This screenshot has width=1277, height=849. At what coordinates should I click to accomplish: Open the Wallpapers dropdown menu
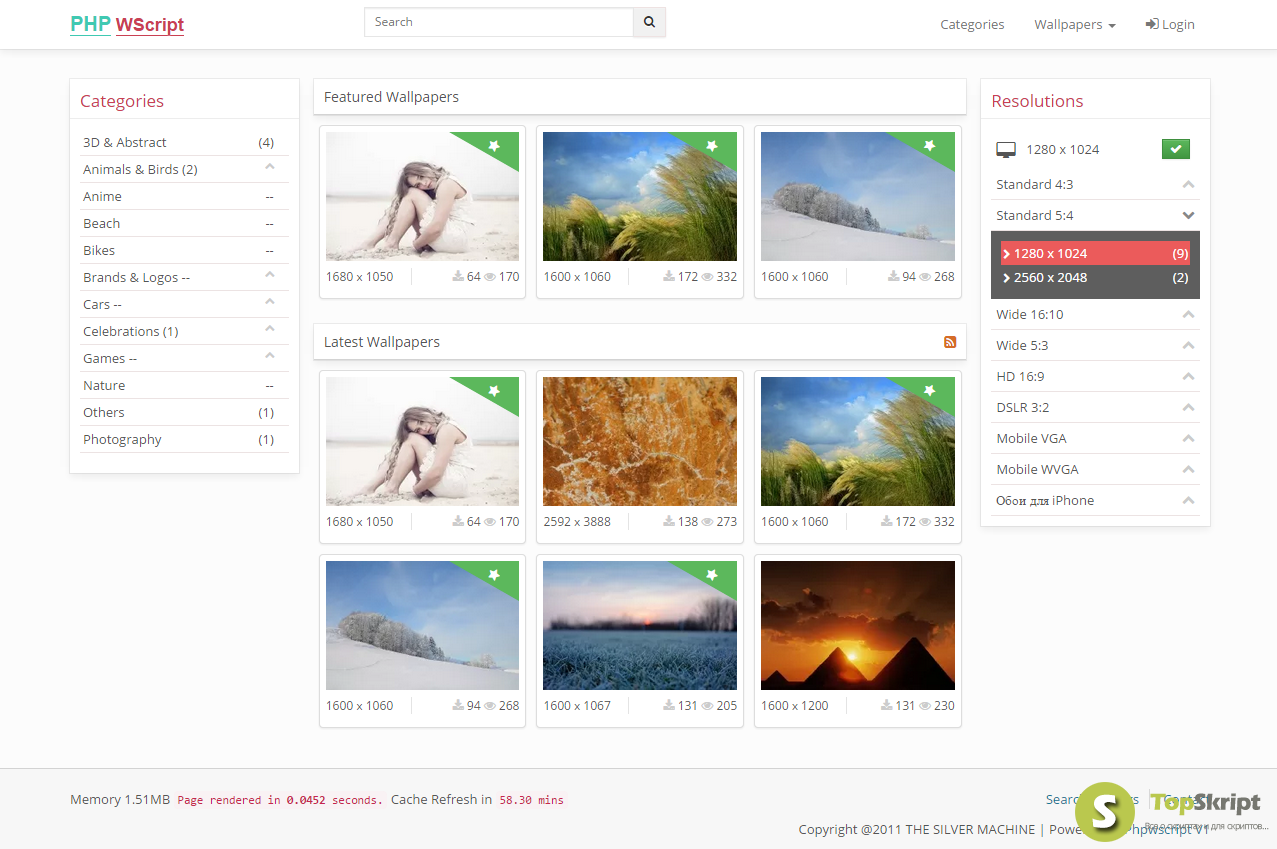(1075, 24)
